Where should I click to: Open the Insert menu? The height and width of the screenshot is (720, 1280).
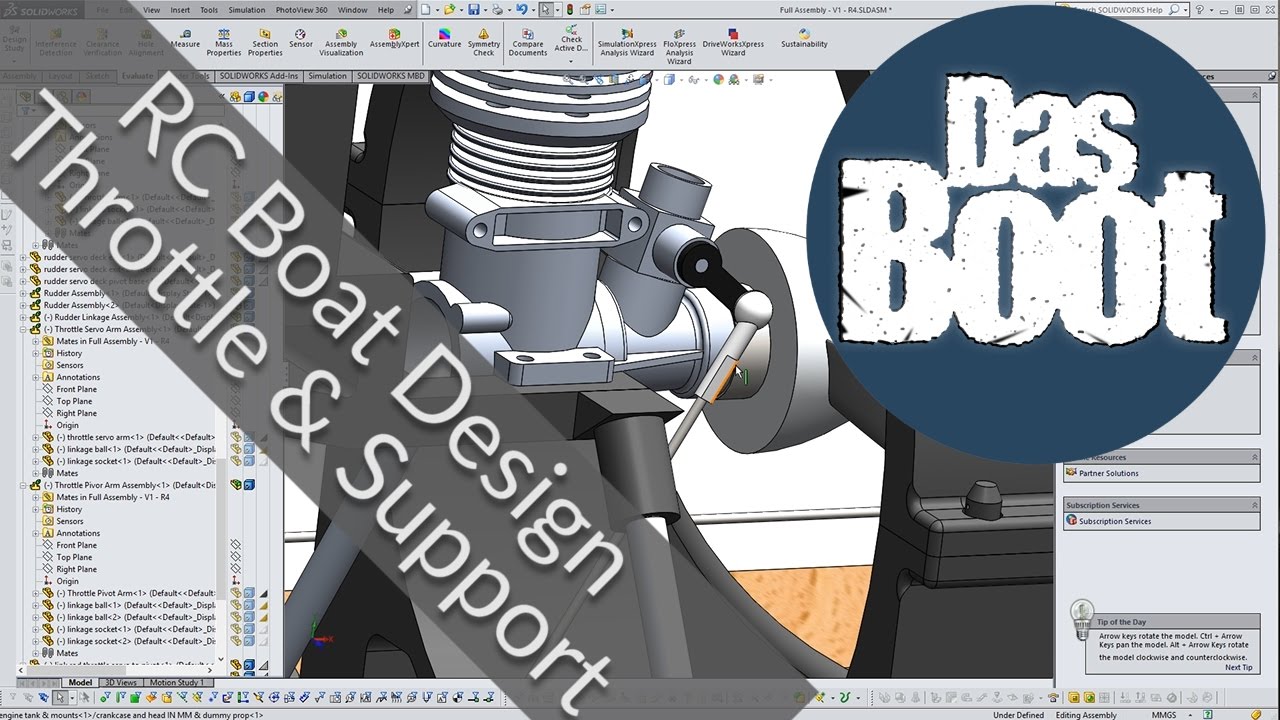(180, 9)
